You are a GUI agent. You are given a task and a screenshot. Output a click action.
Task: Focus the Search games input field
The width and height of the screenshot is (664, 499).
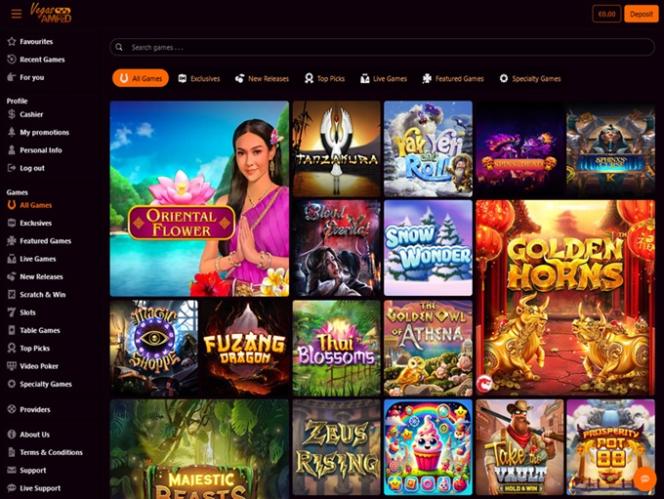click(x=382, y=47)
